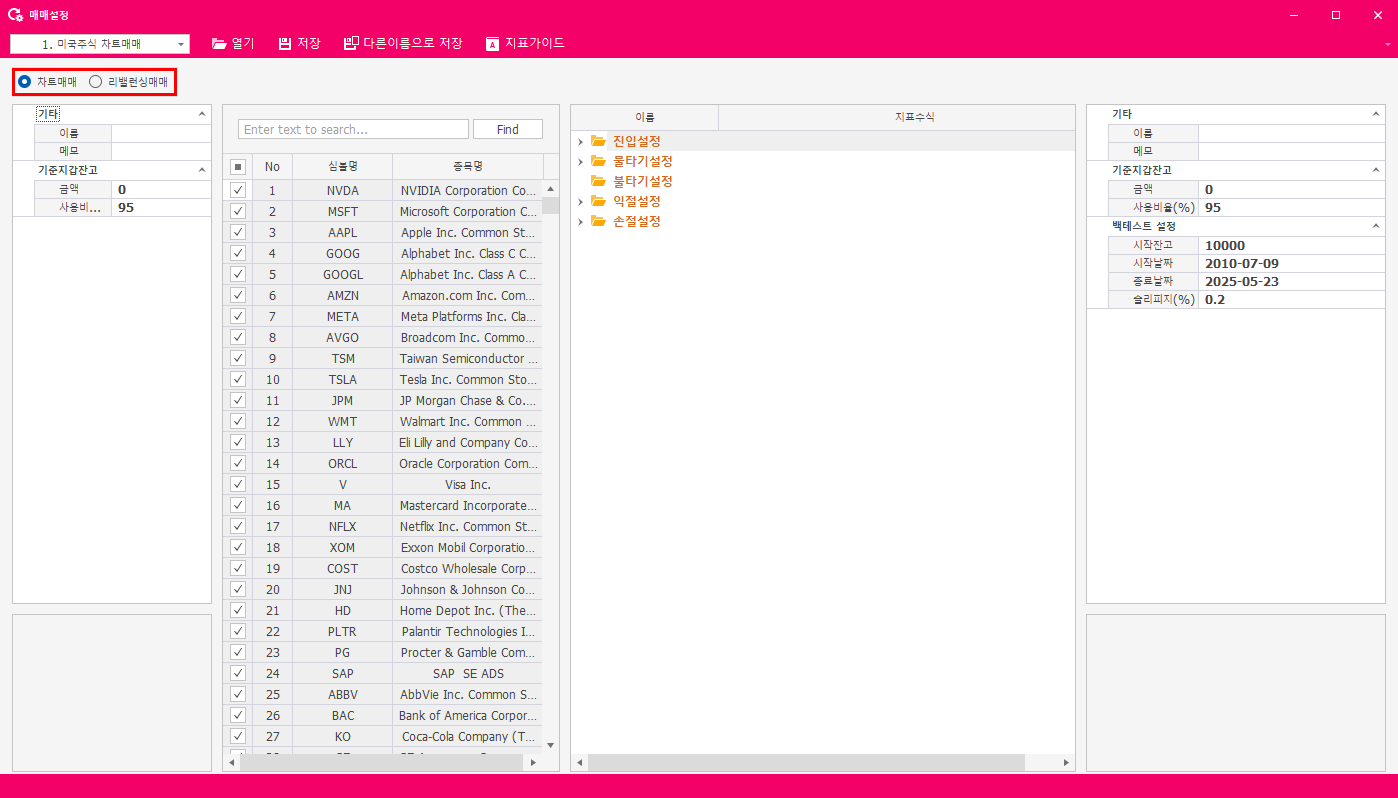Image resolution: width=1398 pixels, height=798 pixels.
Task: Uncheck the KO row checkbox
Action: [237, 736]
